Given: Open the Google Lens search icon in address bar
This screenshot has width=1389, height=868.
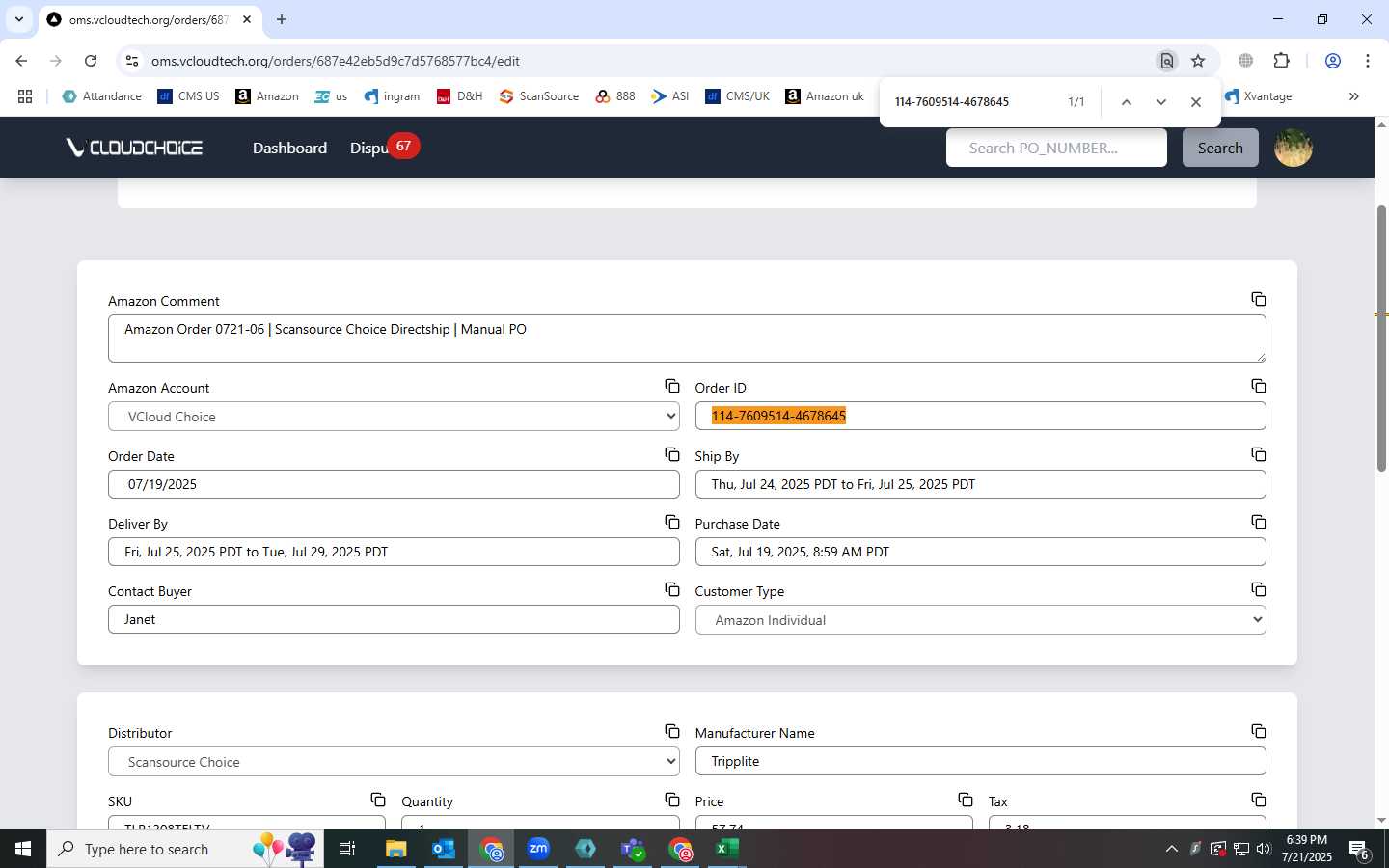Looking at the screenshot, I should click(x=1167, y=61).
